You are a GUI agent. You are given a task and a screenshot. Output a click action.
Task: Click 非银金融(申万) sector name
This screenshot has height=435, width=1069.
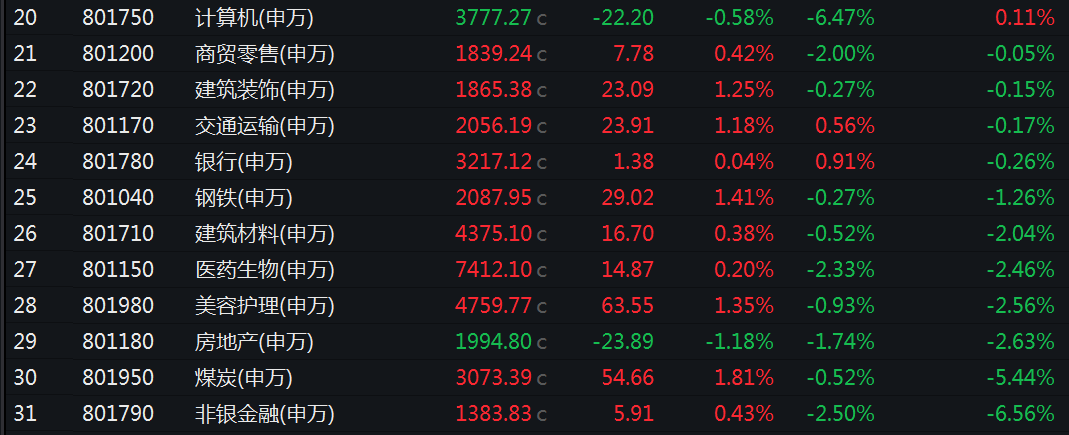[265, 414]
